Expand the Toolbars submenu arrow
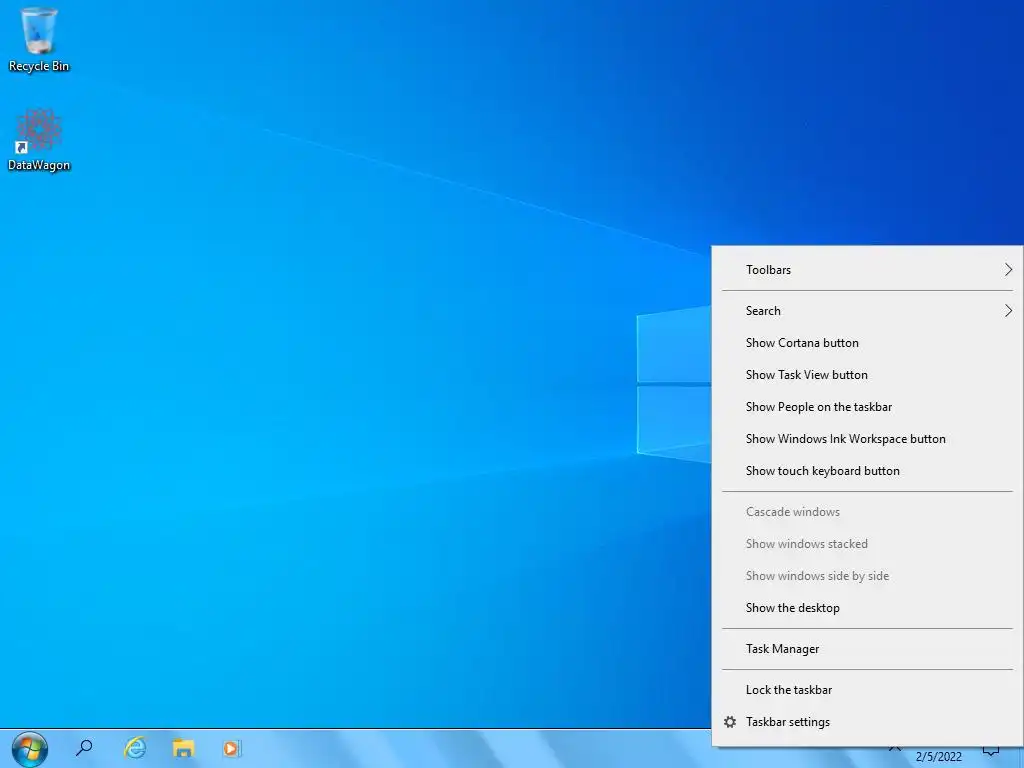The height and width of the screenshot is (768, 1024). pos(1008,270)
